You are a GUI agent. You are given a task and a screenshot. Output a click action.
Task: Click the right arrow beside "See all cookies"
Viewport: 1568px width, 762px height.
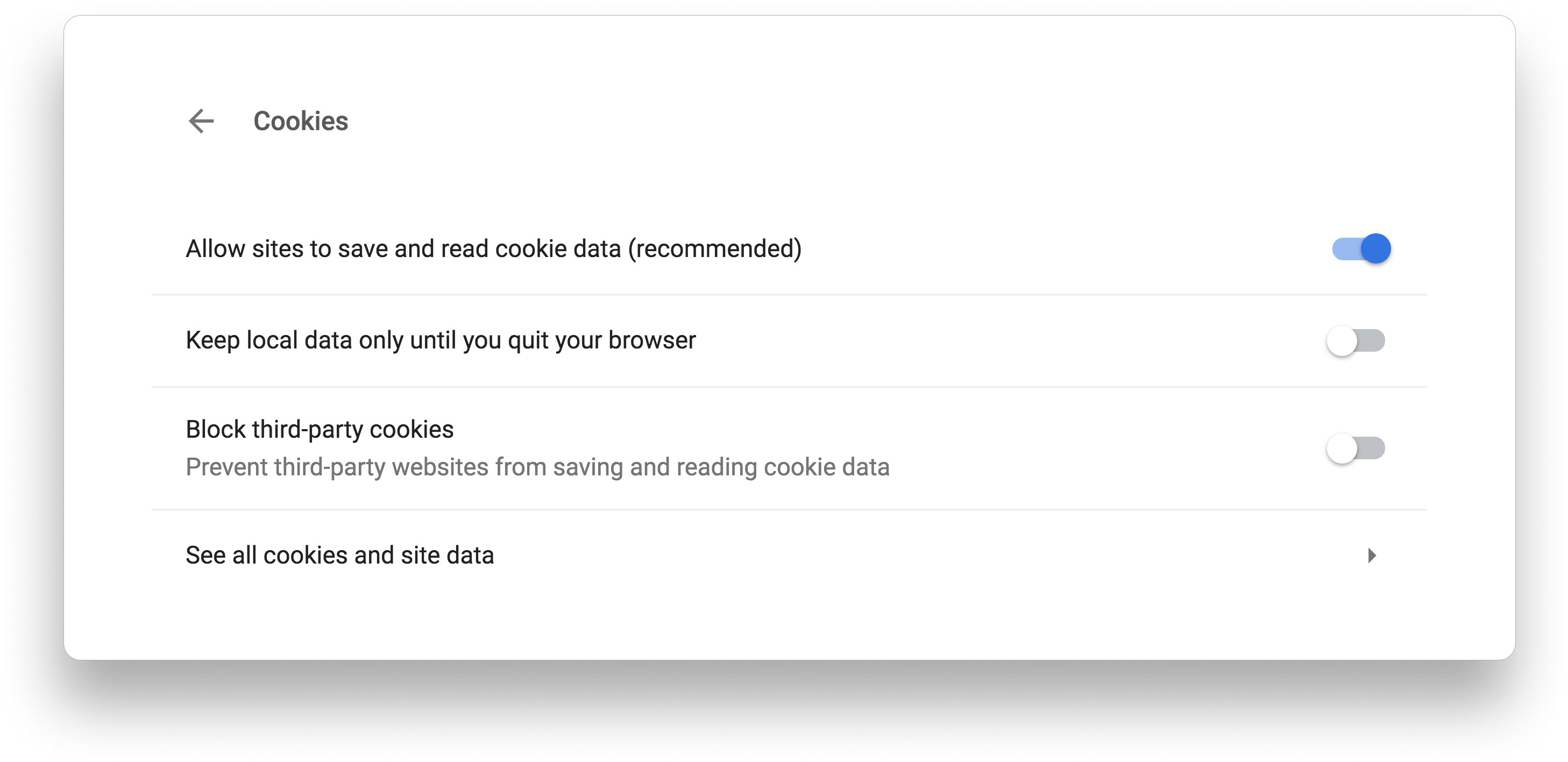pyautogui.click(x=1371, y=555)
